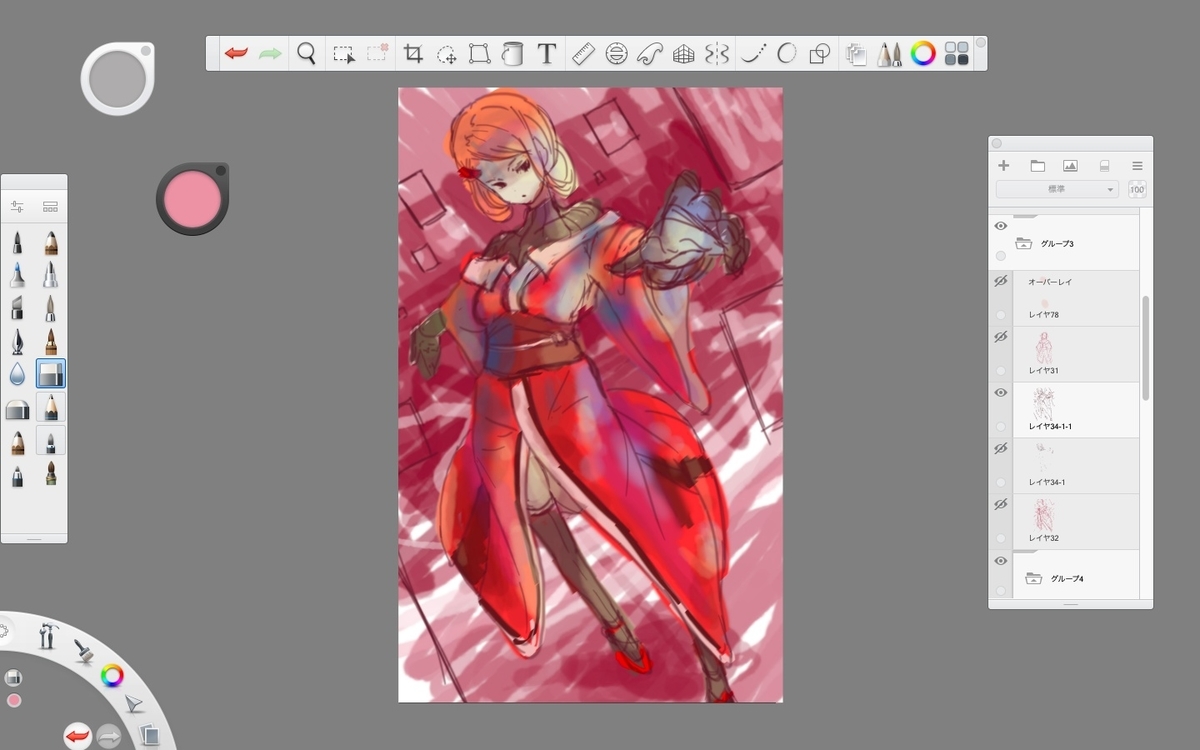Open the lagoon brush icon
Image resolution: width=1200 pixels, height=750 pixels.
click(83, 651)
